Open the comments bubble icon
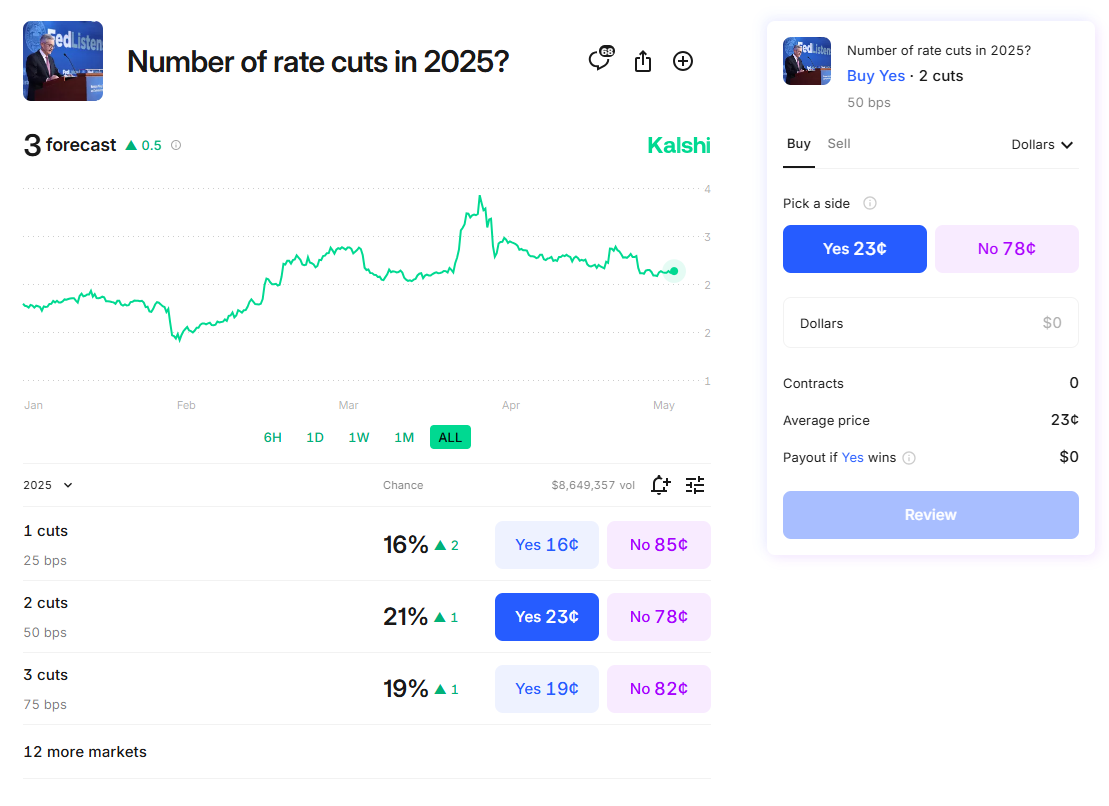 coord(600,59)
